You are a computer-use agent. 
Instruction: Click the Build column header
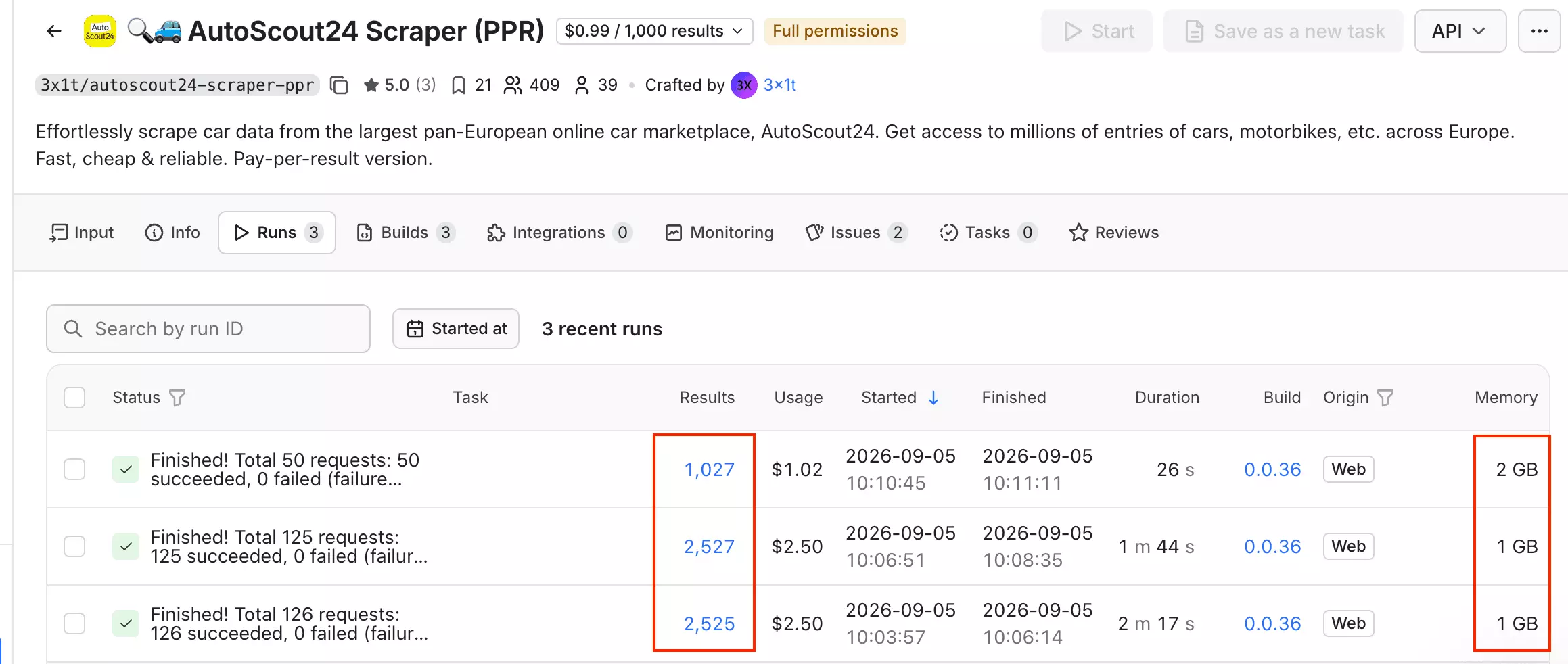coord(1282,398)
